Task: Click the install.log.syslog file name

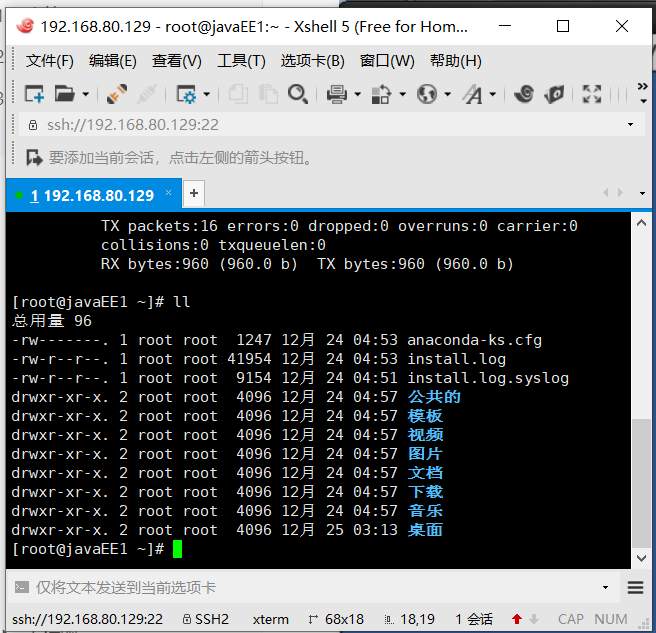Action: coord(488,378)
